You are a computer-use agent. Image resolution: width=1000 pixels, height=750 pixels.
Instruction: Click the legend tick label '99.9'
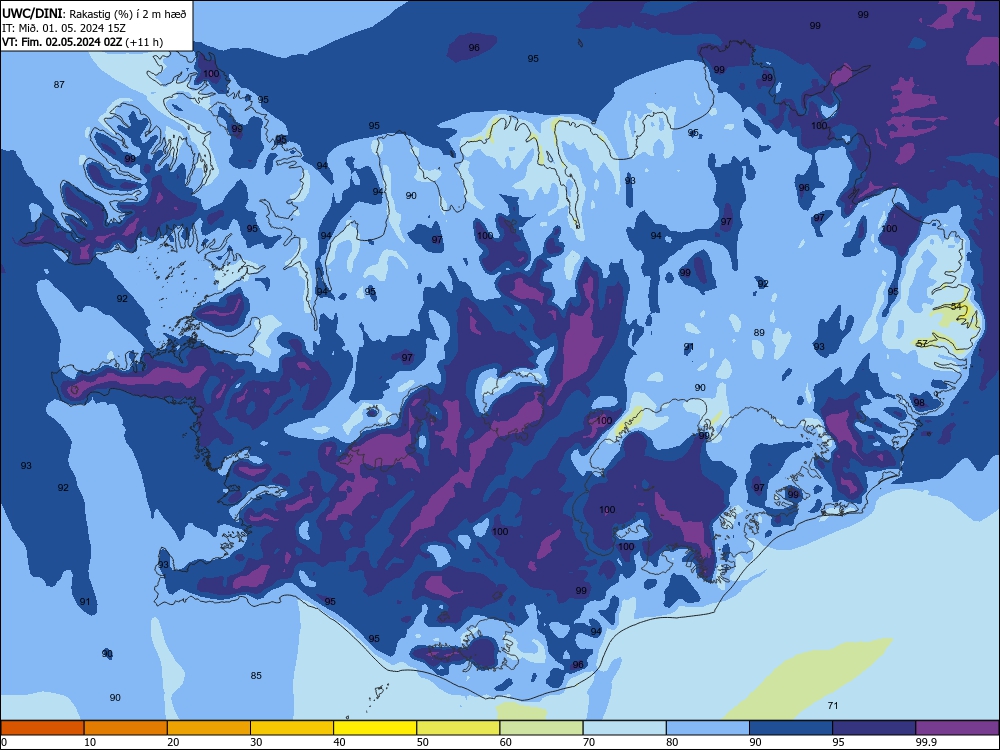coord(926,742)
